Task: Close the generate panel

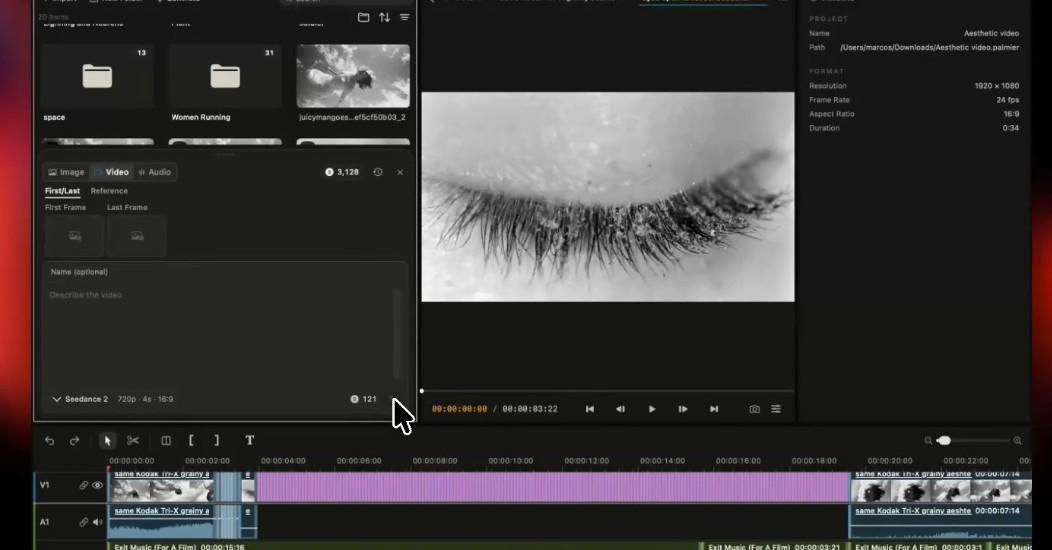Action: (400, 172)
